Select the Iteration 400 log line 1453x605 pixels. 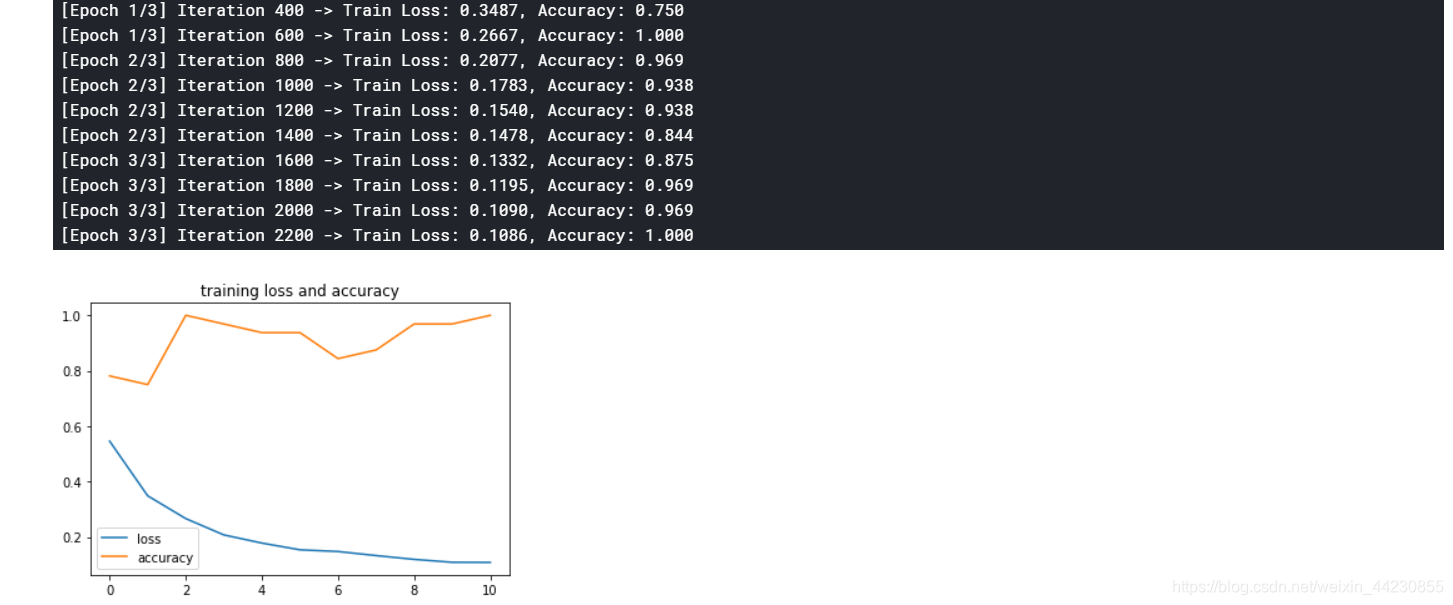click(x=372, y=10)
